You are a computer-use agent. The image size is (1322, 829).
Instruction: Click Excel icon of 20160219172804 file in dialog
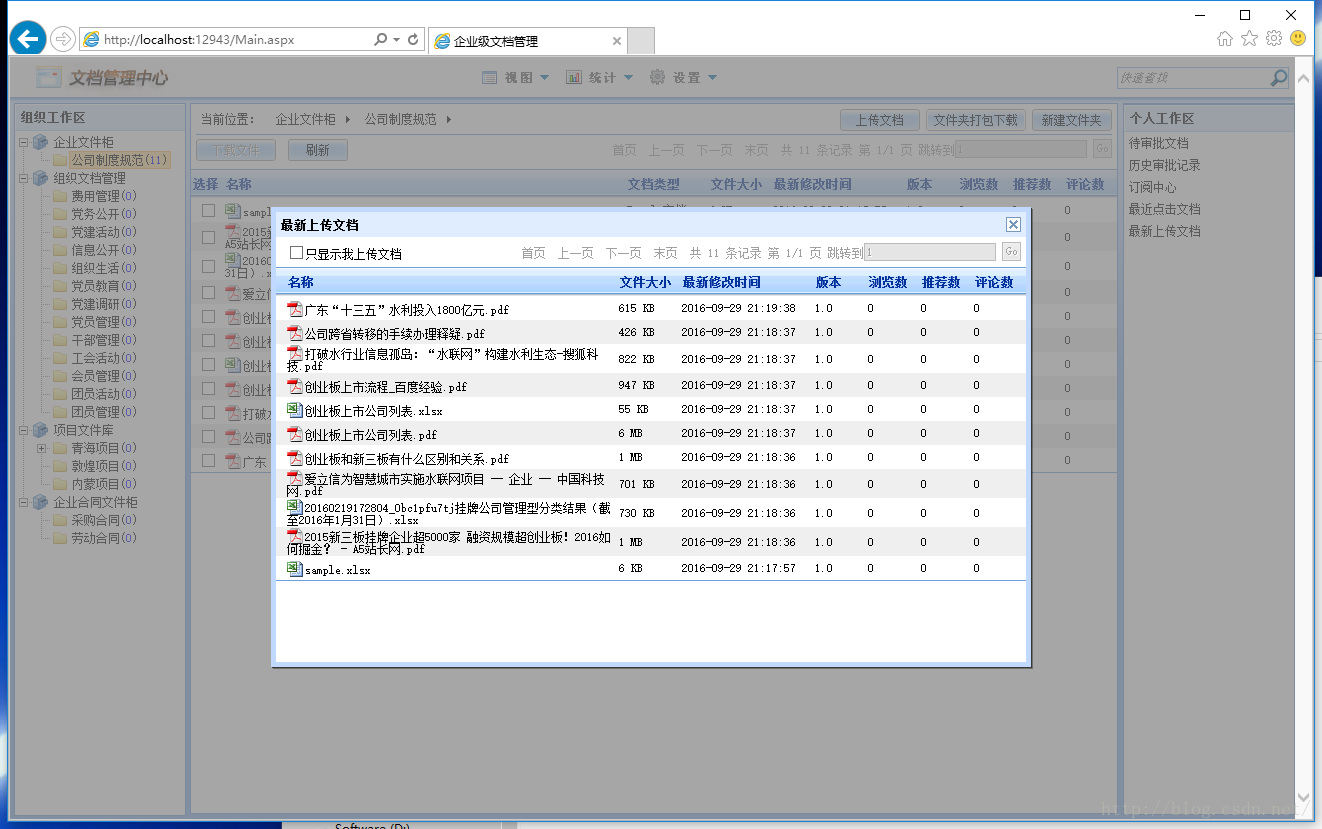[294, 507]
